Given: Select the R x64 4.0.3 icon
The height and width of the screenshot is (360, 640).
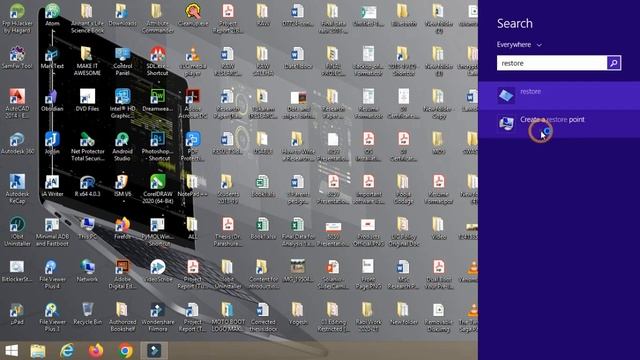Looking at the screenshot, I should [87, 185].
